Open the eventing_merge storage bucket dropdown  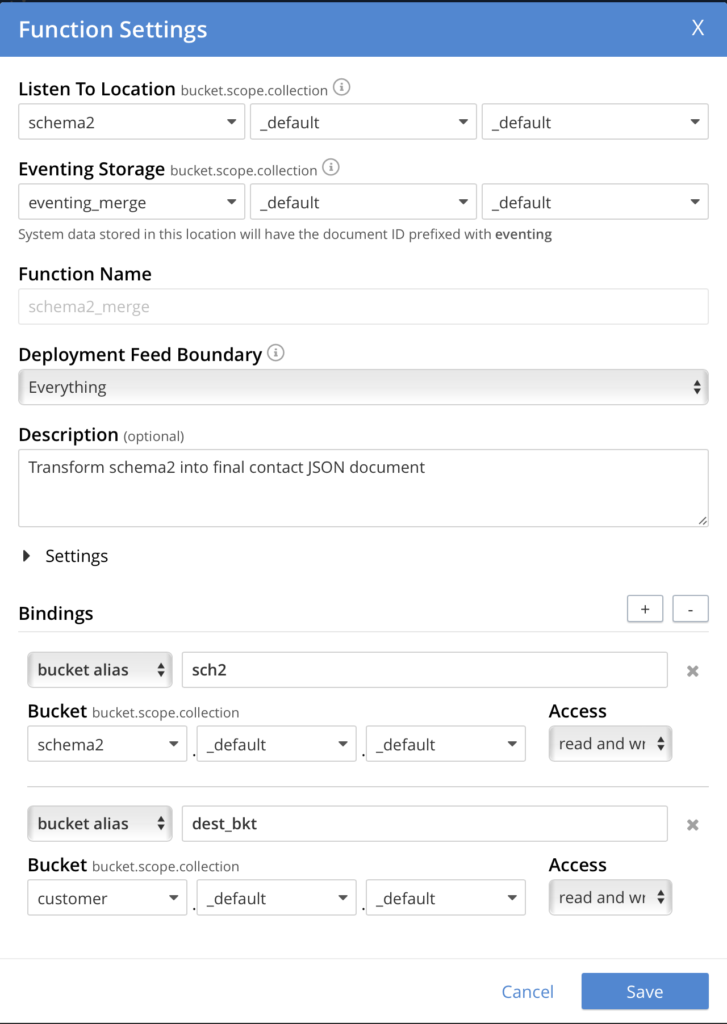[131, 202]
